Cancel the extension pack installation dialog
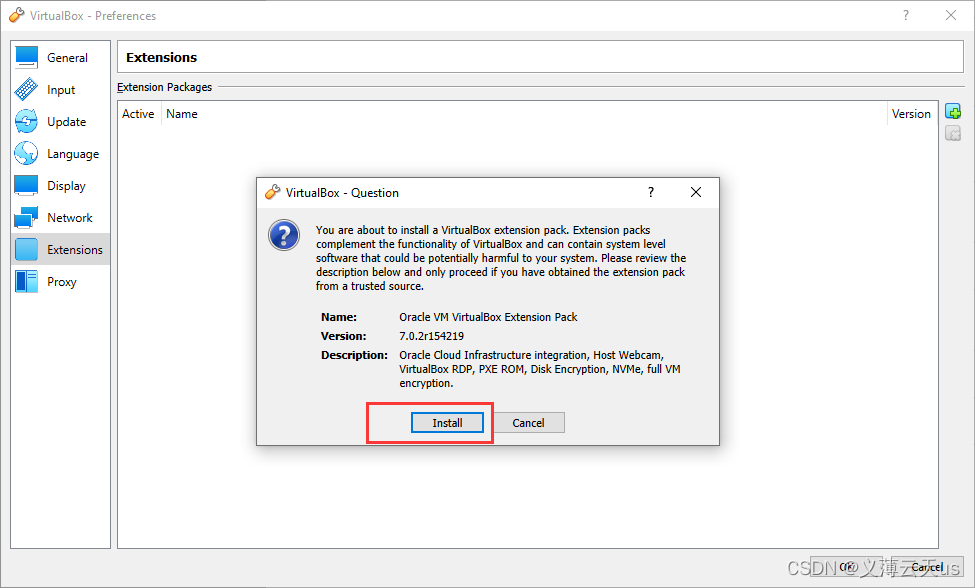Screen dimensions: 975x588 (529, 422)
